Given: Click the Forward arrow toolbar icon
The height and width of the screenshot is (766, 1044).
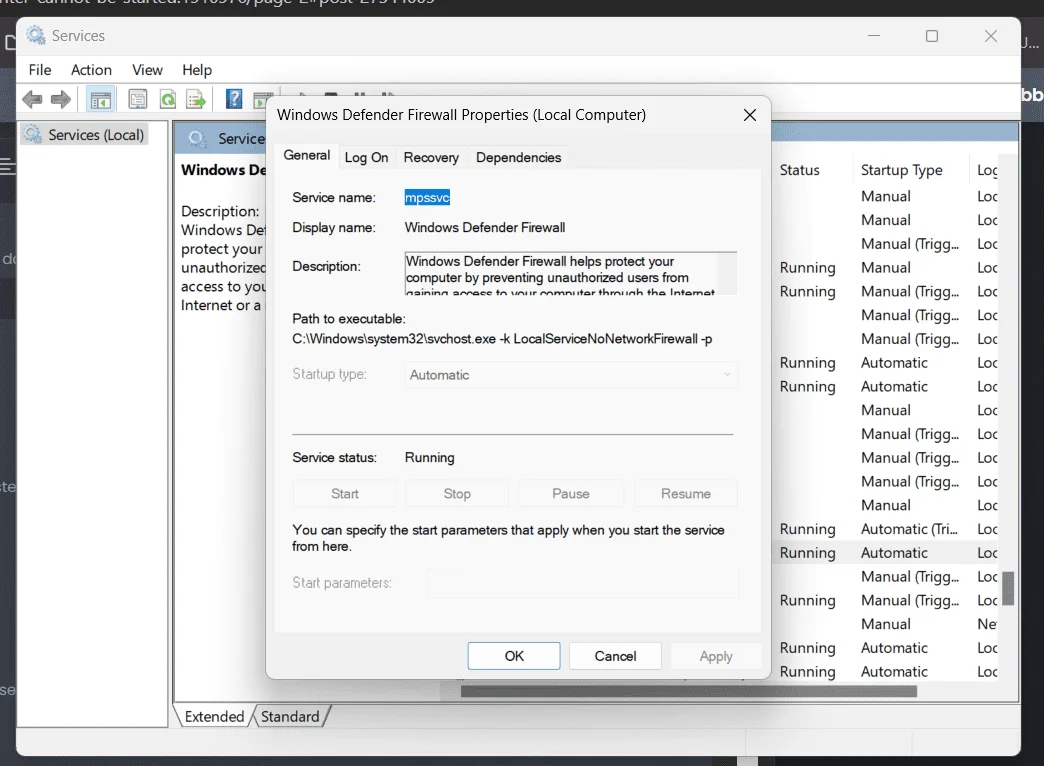Looking at the screenshot, I should pyautogui.click(x=61, y=100).
